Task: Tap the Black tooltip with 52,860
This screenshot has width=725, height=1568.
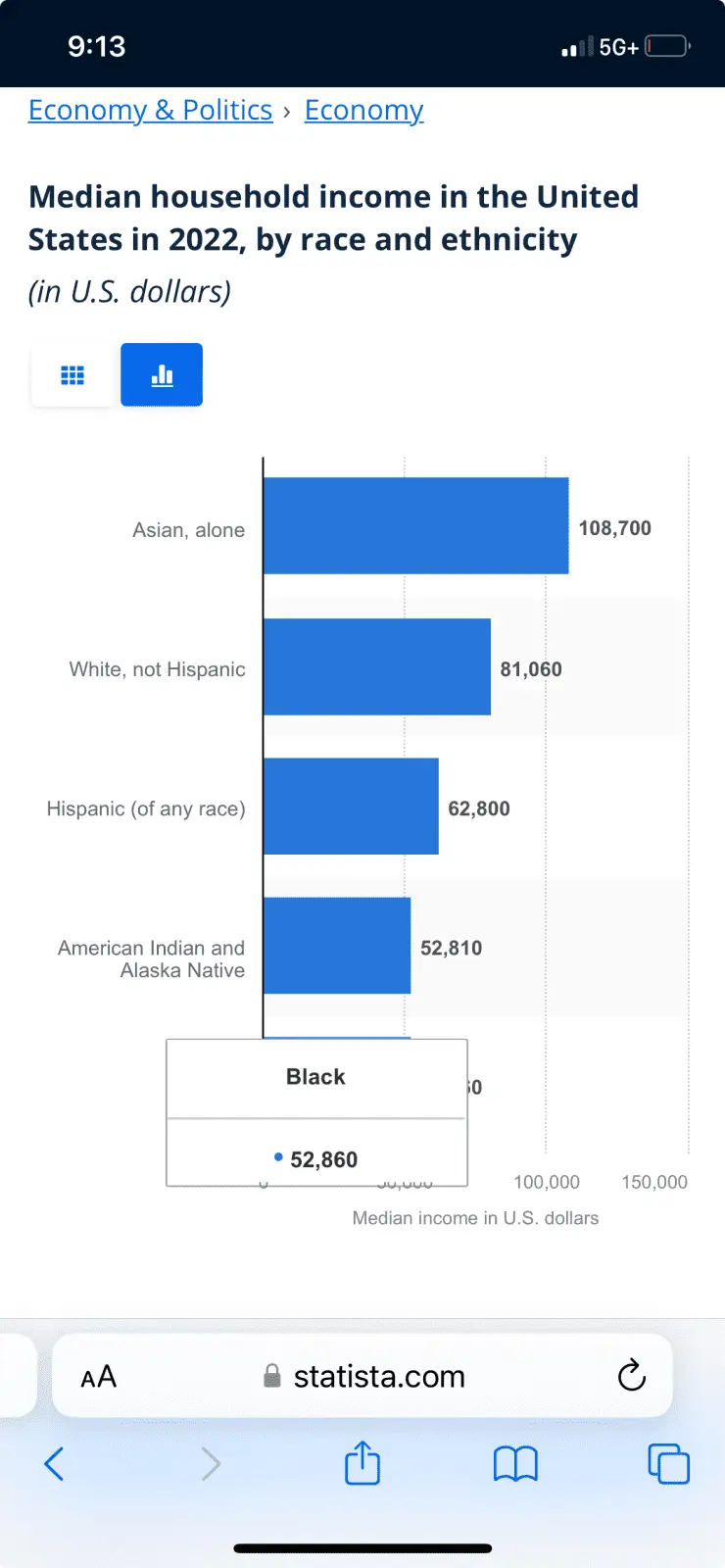Action: coord(316,1113)
